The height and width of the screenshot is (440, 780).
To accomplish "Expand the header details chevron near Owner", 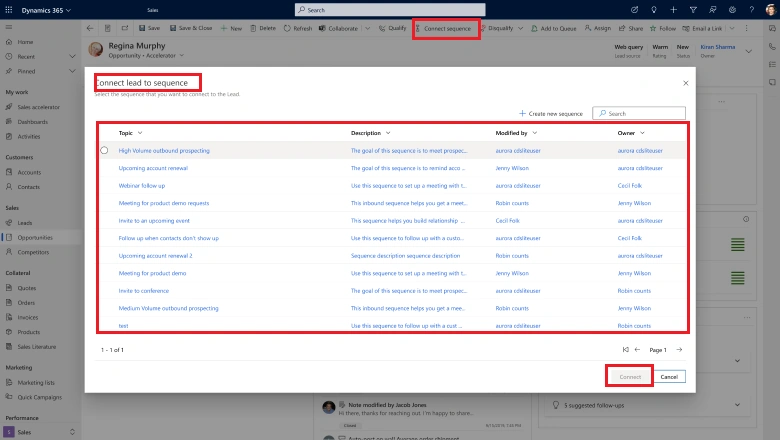I will pos(749,51).
